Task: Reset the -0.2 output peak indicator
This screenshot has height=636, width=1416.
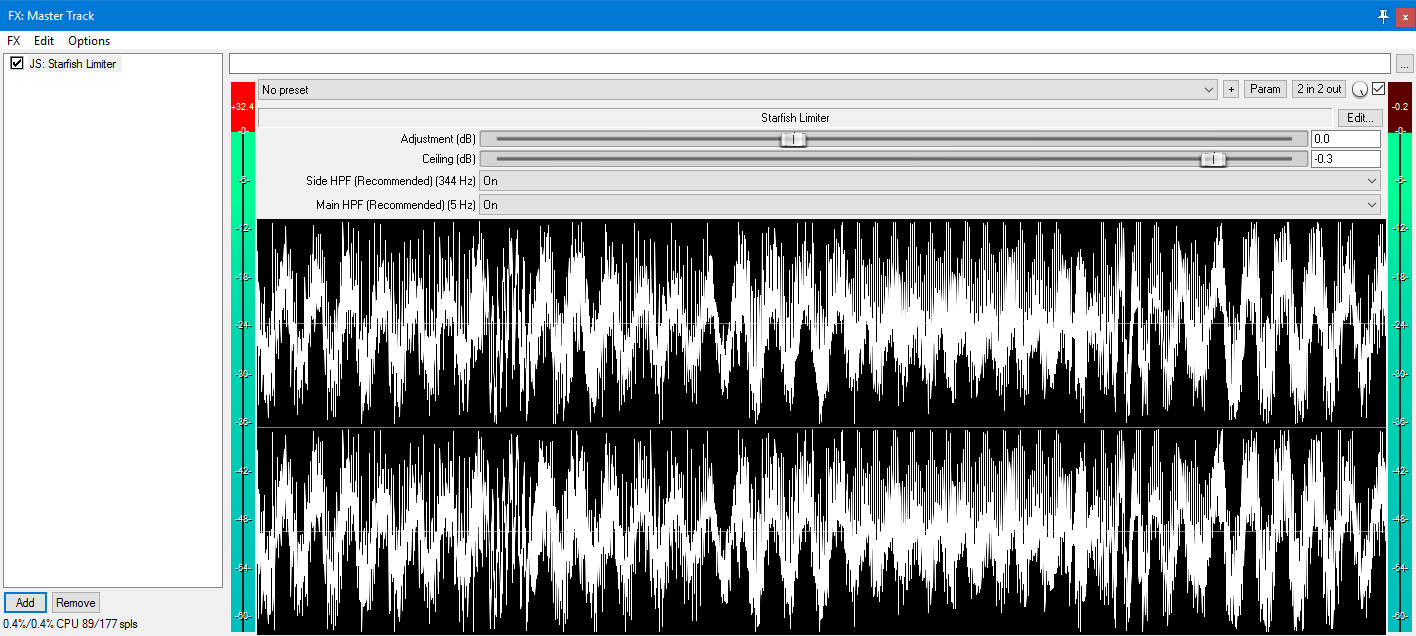Action: click(x=1400, y=106)
